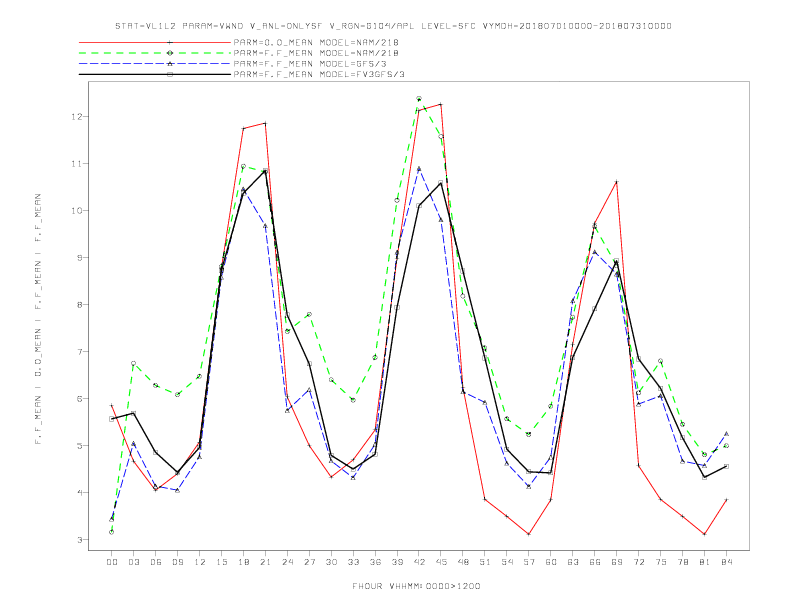792x612 pixels.
Task: Click x-axis hour label 06
Action: [x=156, y=562]
